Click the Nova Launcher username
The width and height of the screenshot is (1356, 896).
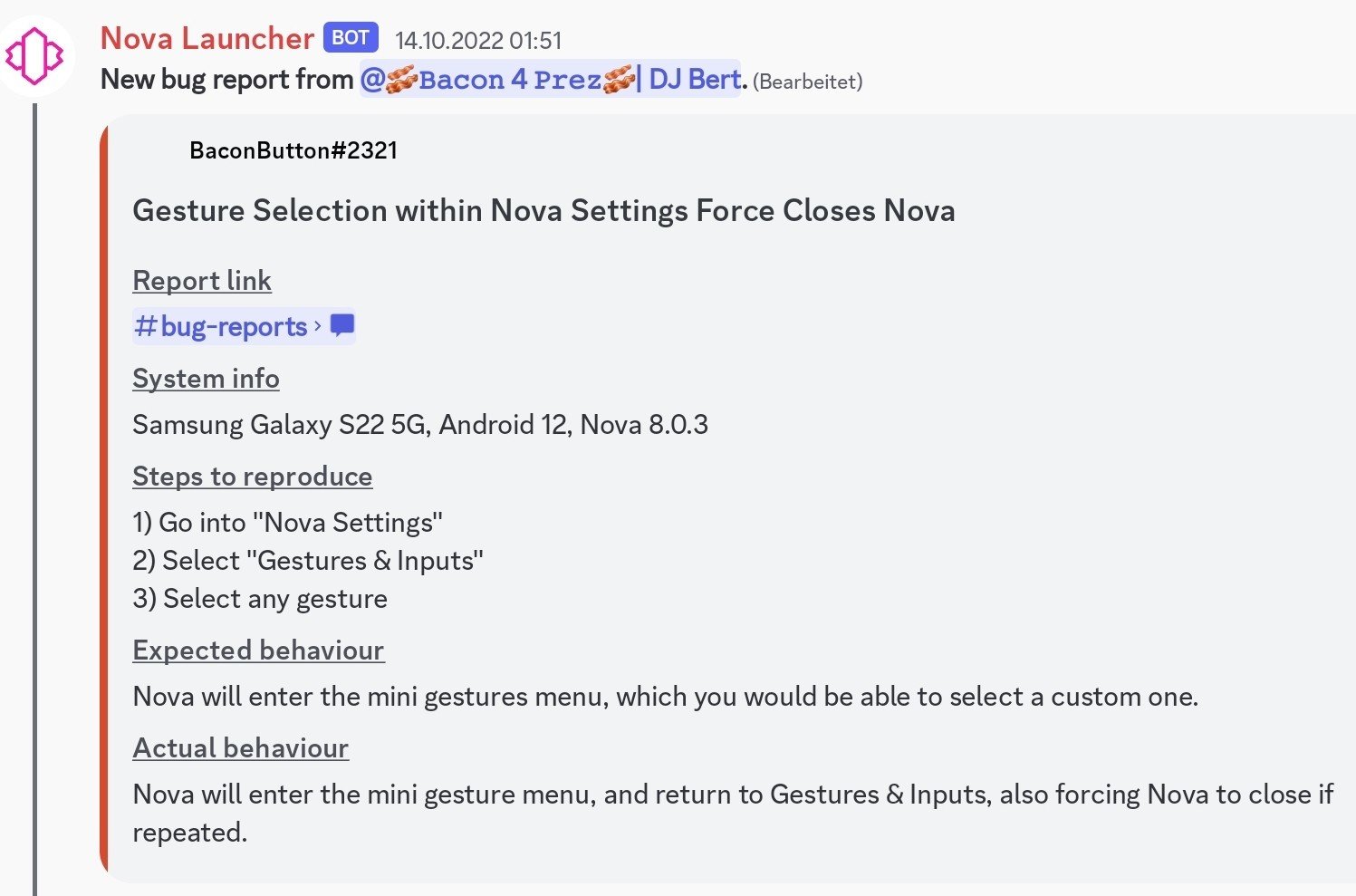tap(207, 39)
